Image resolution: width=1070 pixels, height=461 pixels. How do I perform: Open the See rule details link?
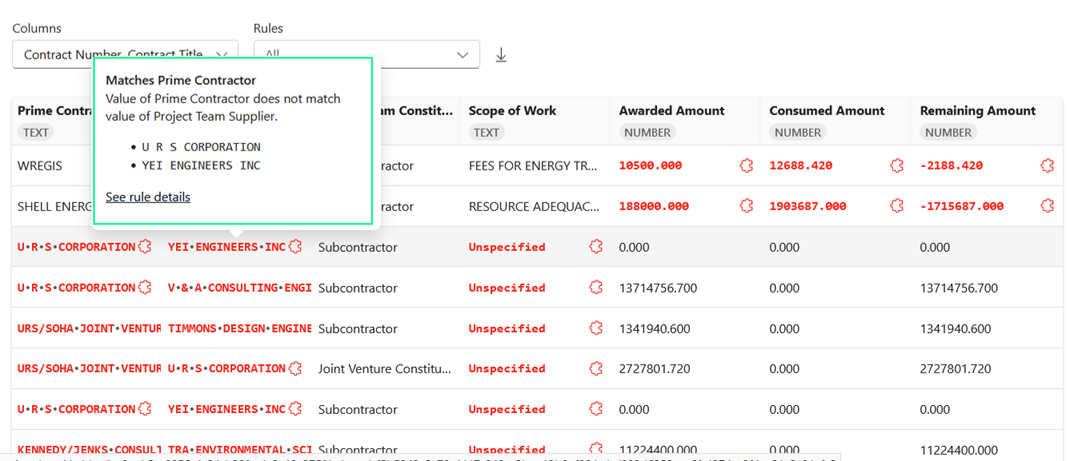tap(148, 197)
